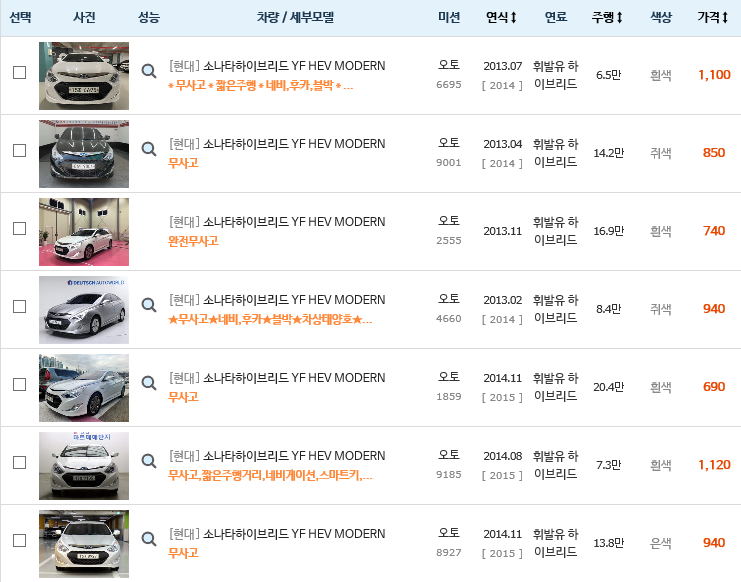Click the 미션 column header
Image resolution: width=741 pixels, height=582 pixels.
(x=449, y=17)
